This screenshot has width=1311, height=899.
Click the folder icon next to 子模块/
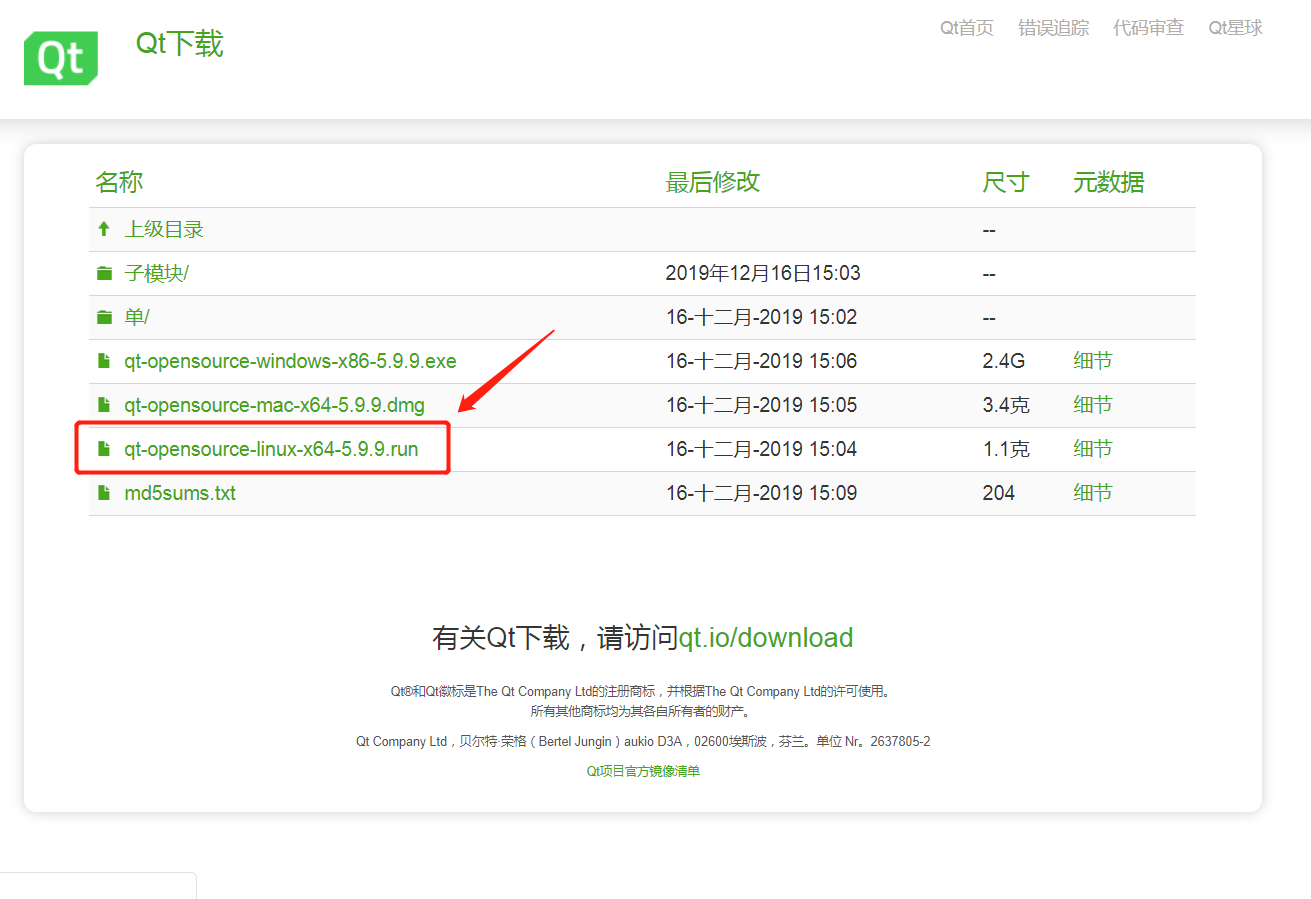pyautogui.click(x=104, y=272)
